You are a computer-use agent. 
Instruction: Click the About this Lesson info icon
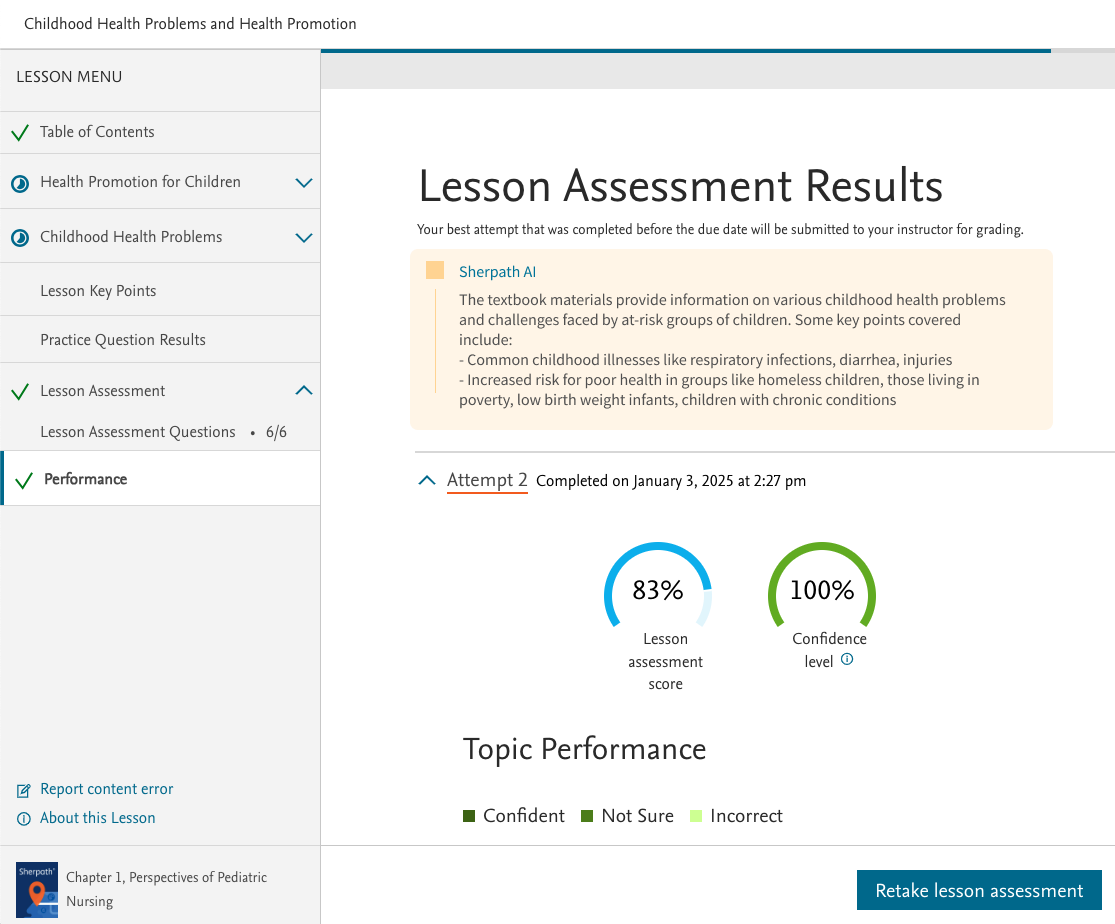(23, 819)
